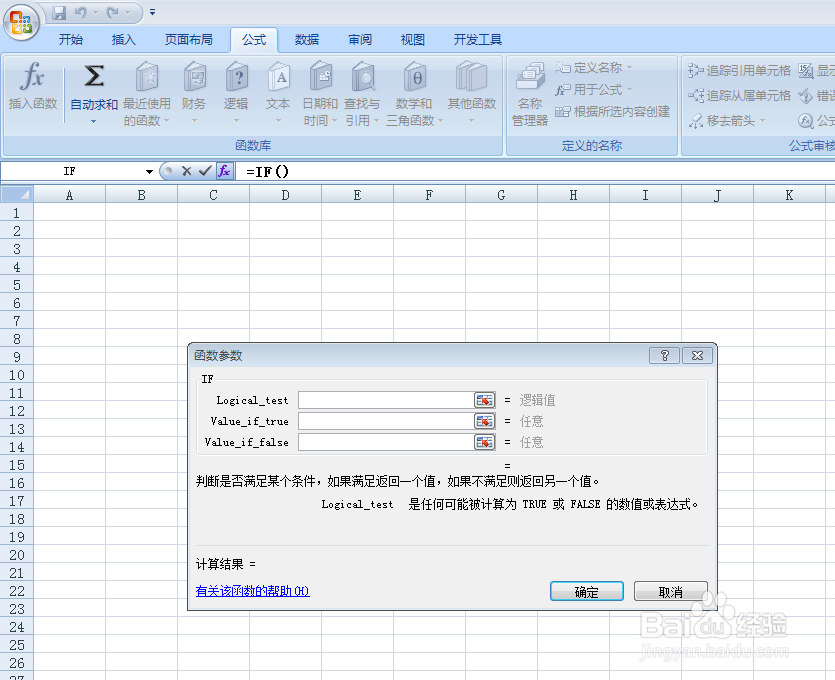Click the cancel X icon in formula bar

[x=186, y=171]
